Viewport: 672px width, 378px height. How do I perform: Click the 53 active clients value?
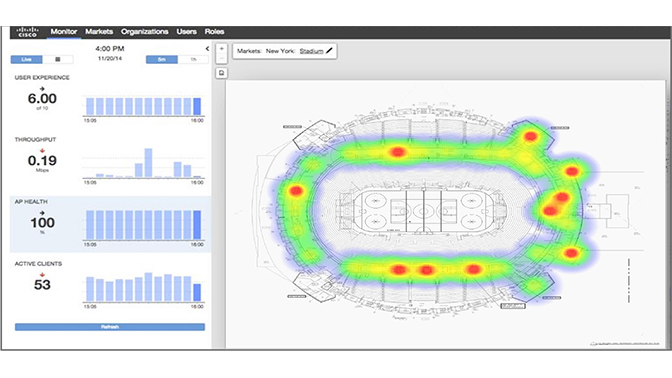[x=42, y=285]
